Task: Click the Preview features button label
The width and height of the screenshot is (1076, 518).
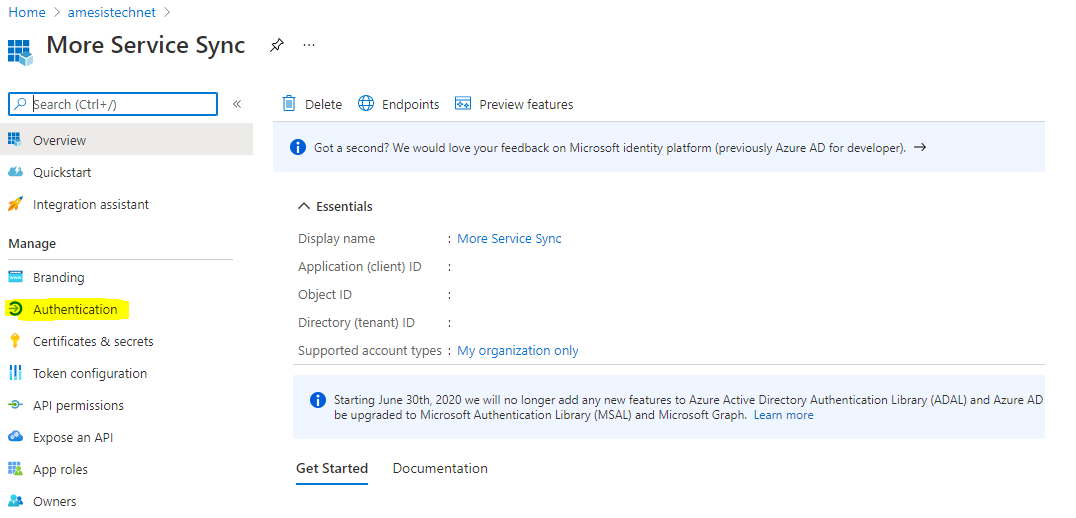Action: point(526,104)
